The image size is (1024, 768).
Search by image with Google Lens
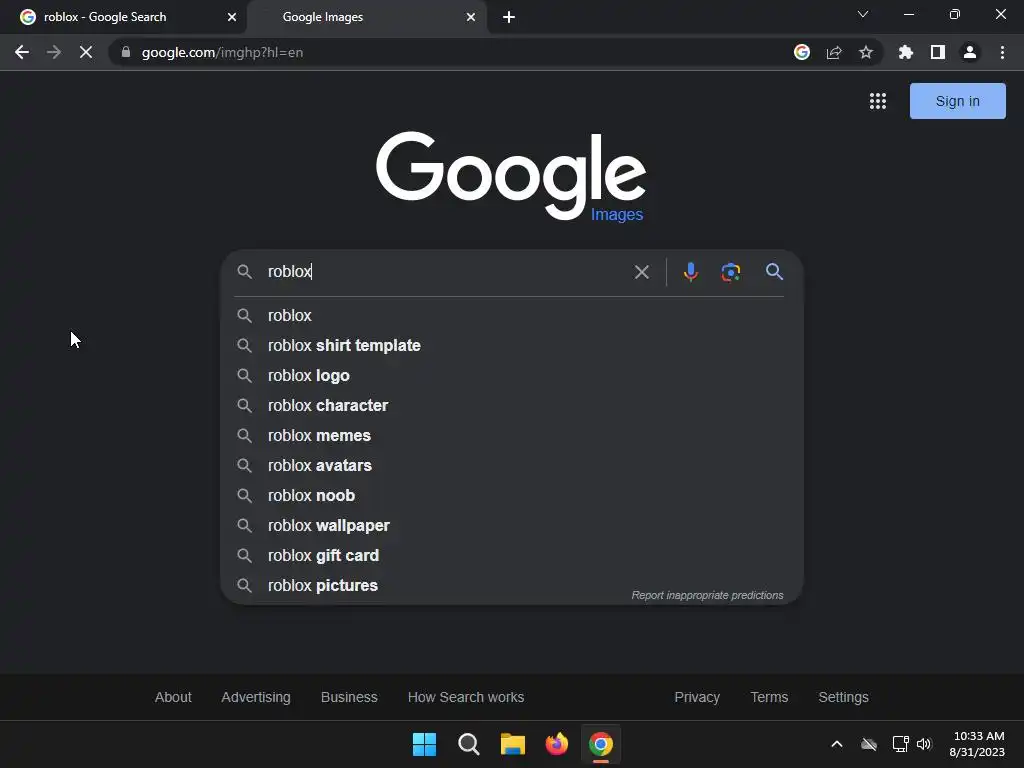pyautogui.click(x=731, y=272)
